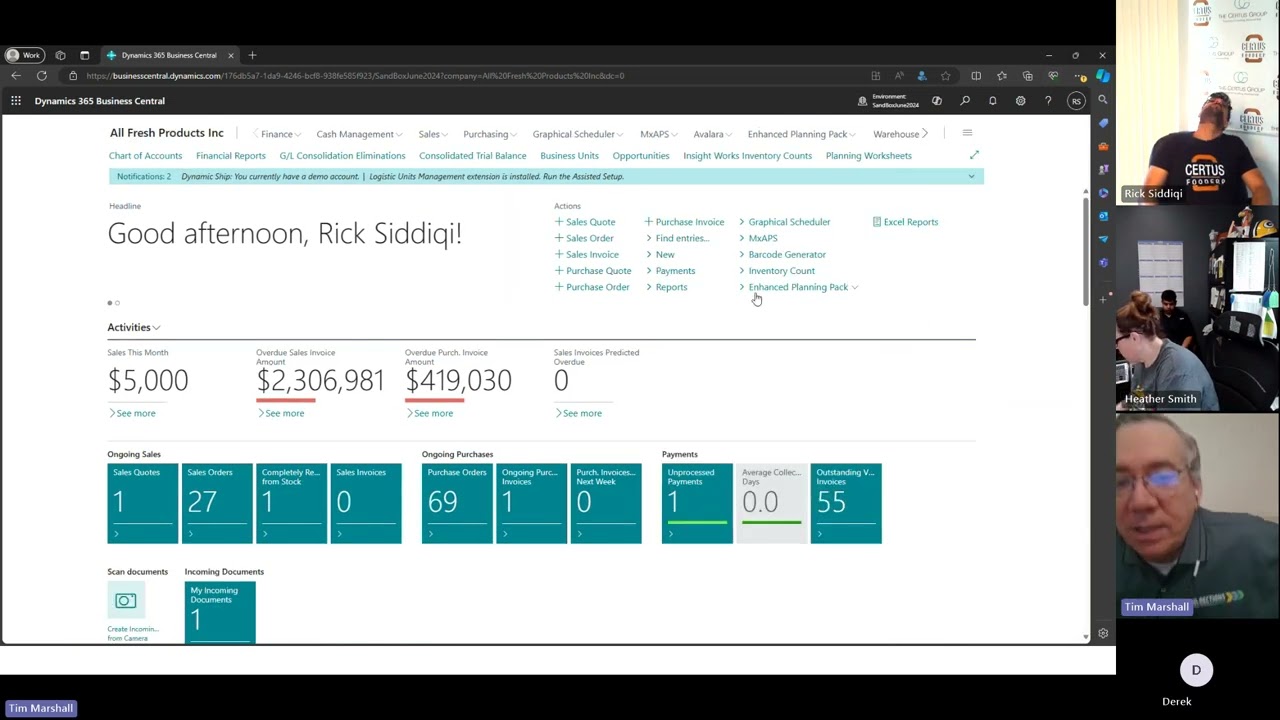The image size is (1280, 720).
Task: Click the browser back arrow
Action: 16,76
